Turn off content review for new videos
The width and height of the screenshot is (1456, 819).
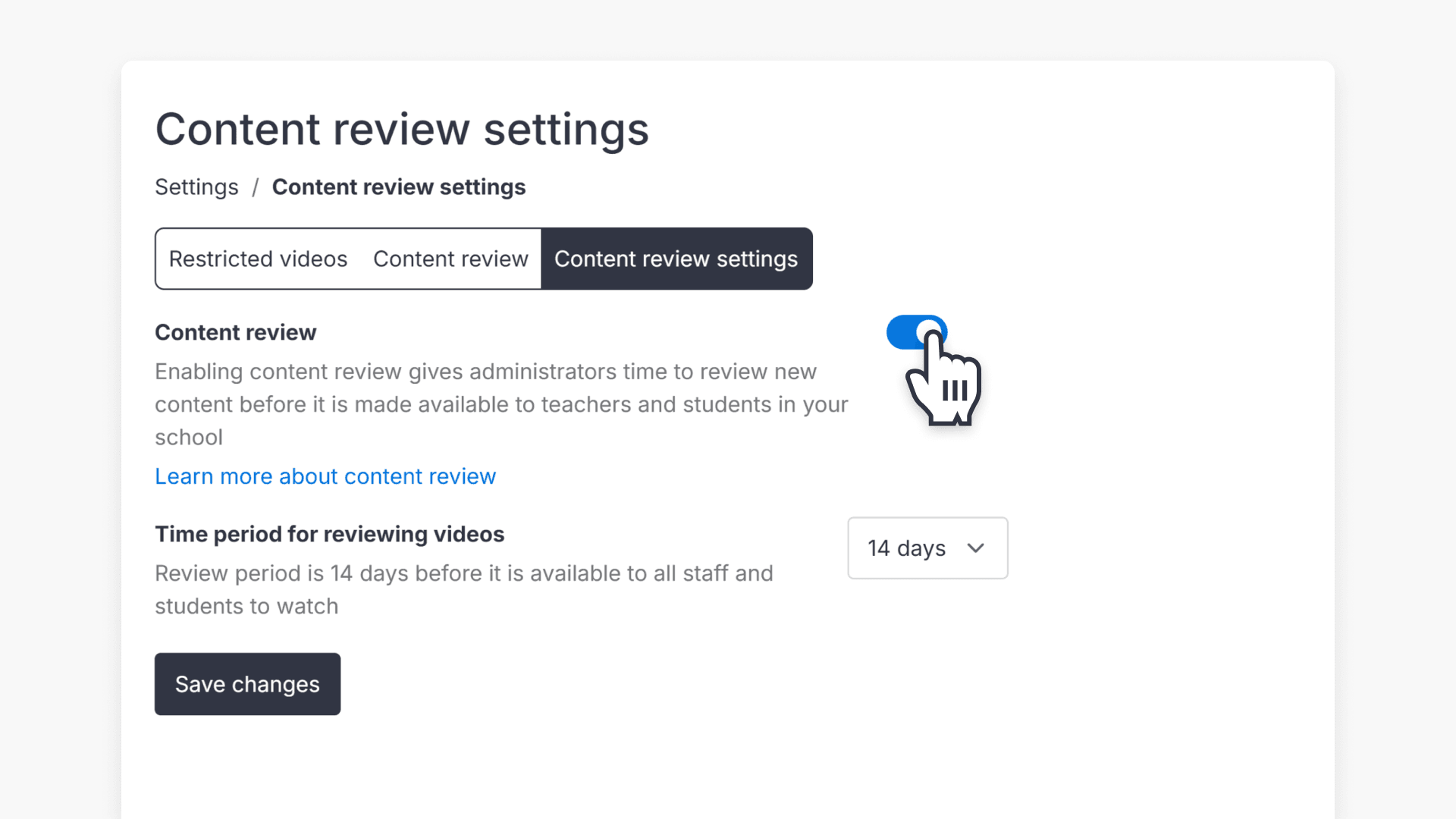tap(916, 332)
